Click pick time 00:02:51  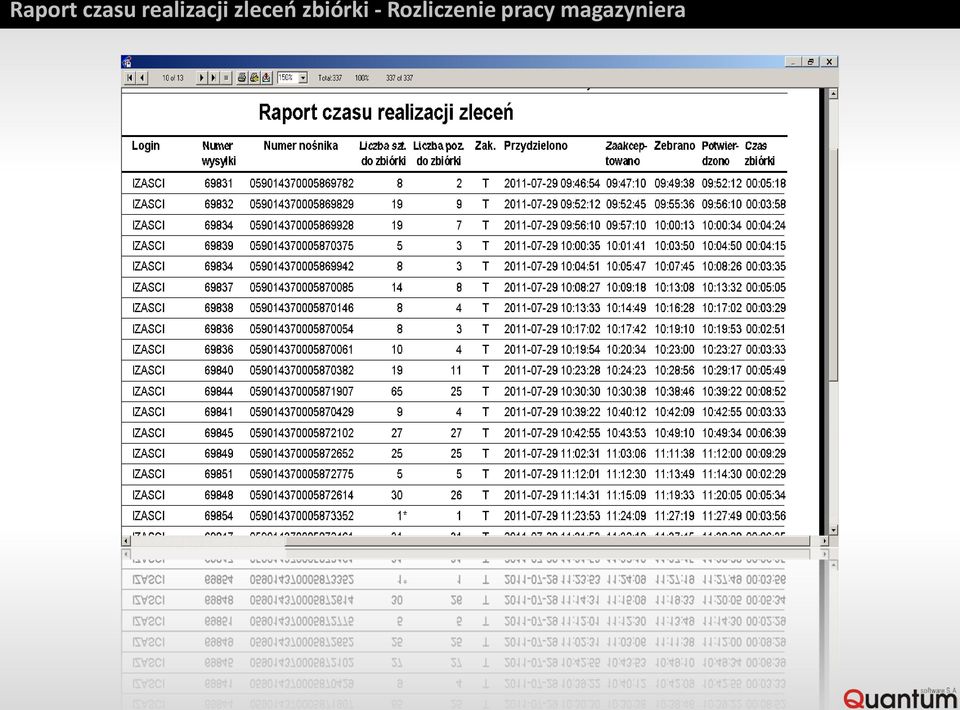(x=766, y=329)
